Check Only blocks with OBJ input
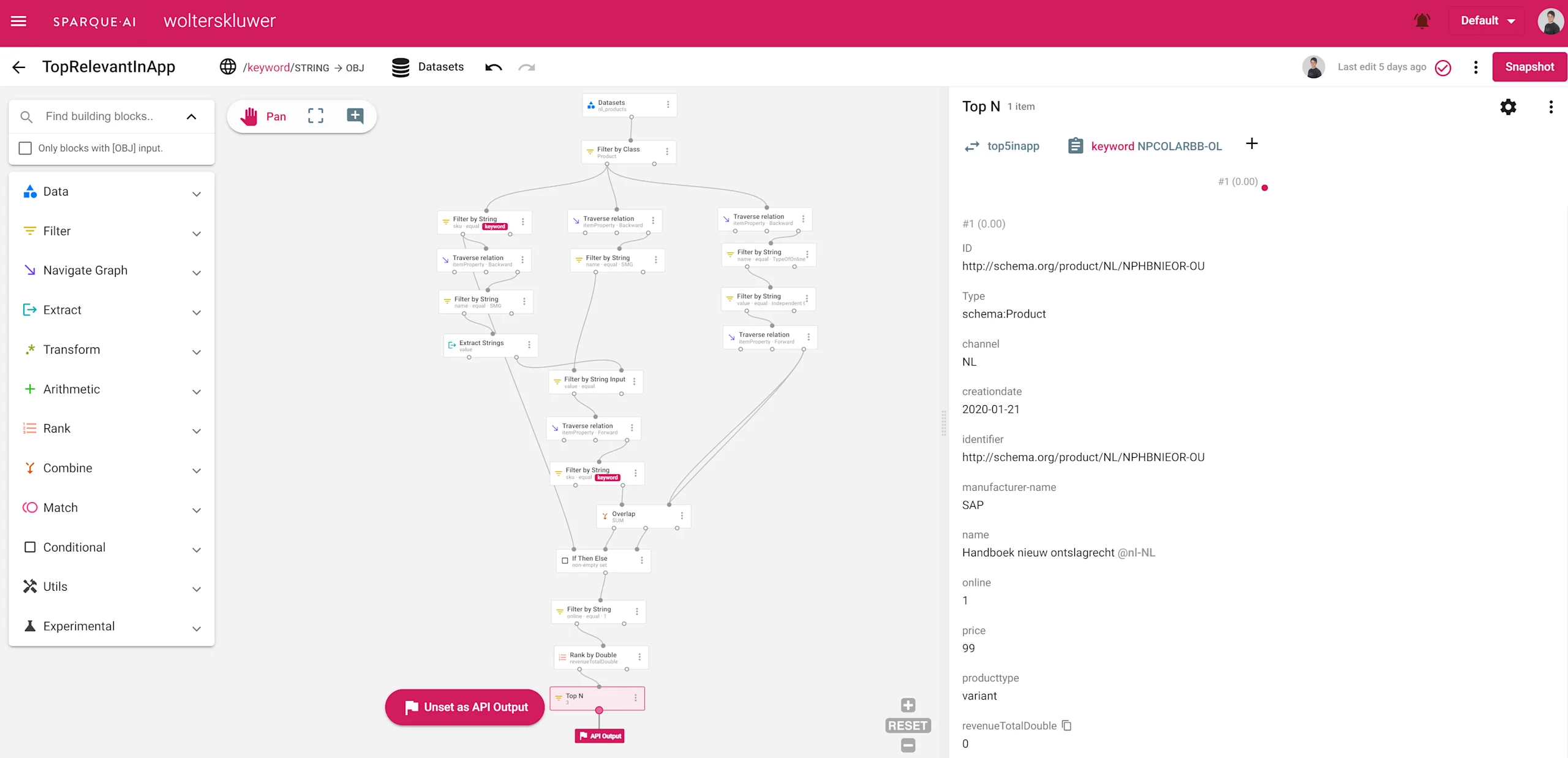This screenshot has width=1568, height=758. click(25, 148)
